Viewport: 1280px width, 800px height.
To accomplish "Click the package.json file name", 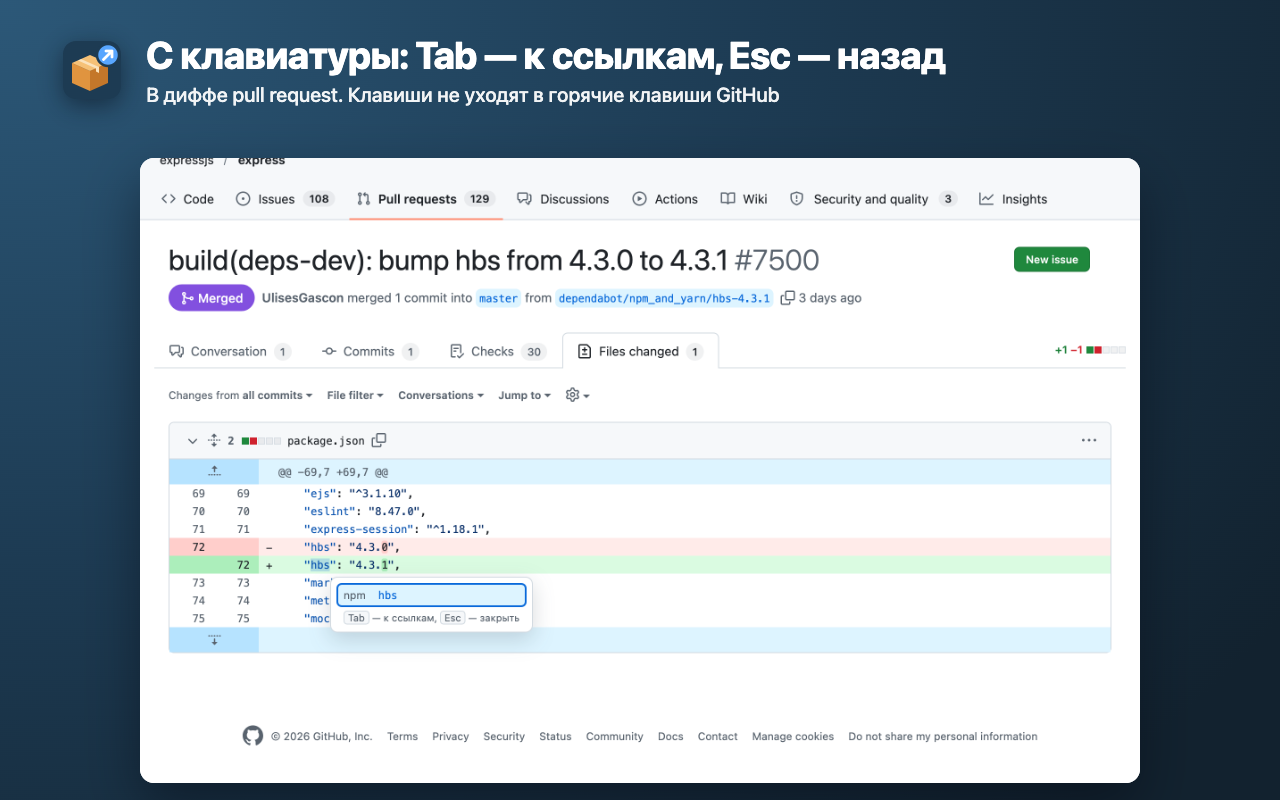I will (326, 440).
